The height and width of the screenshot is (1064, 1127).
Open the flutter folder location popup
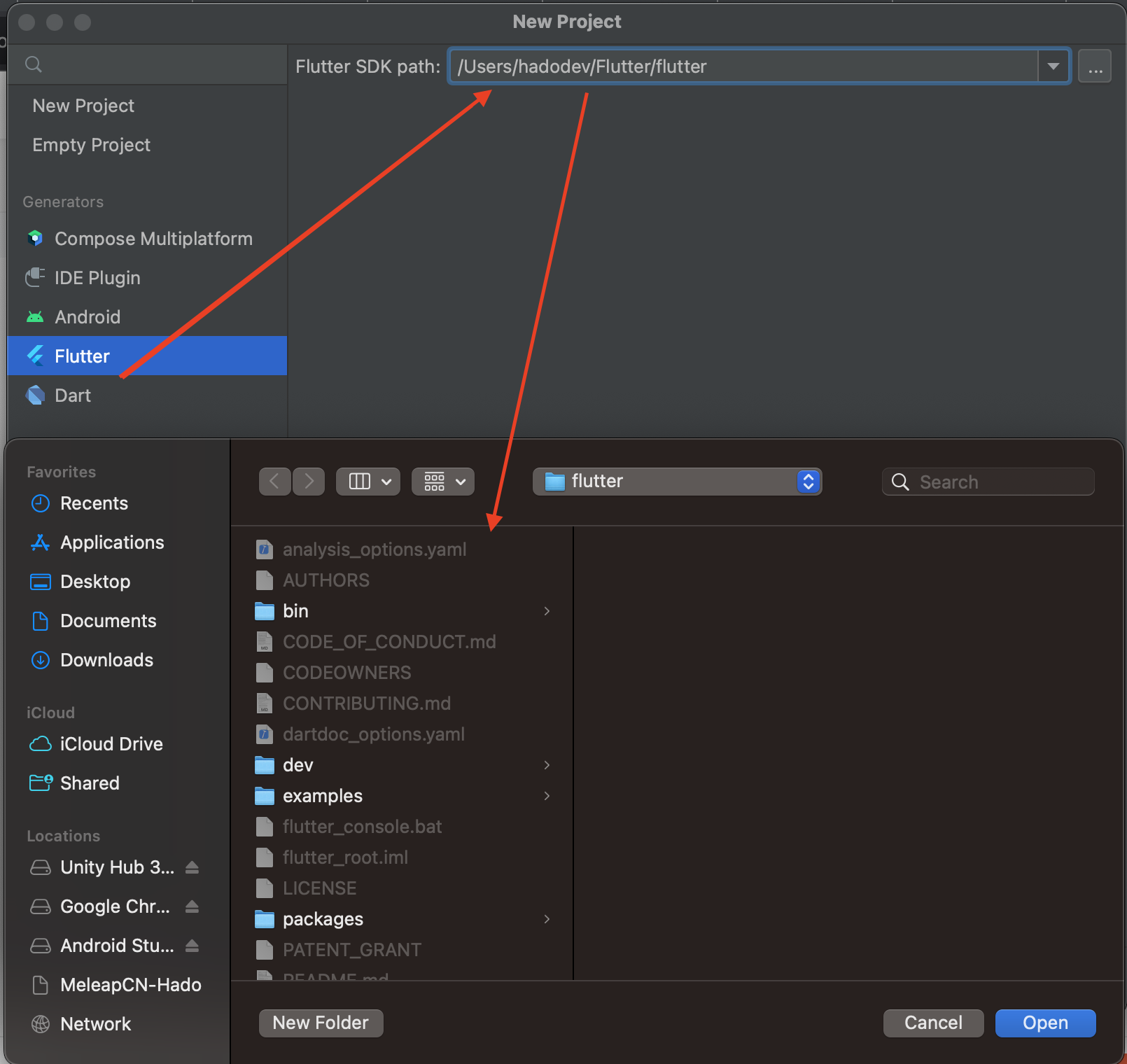[677, 482]
